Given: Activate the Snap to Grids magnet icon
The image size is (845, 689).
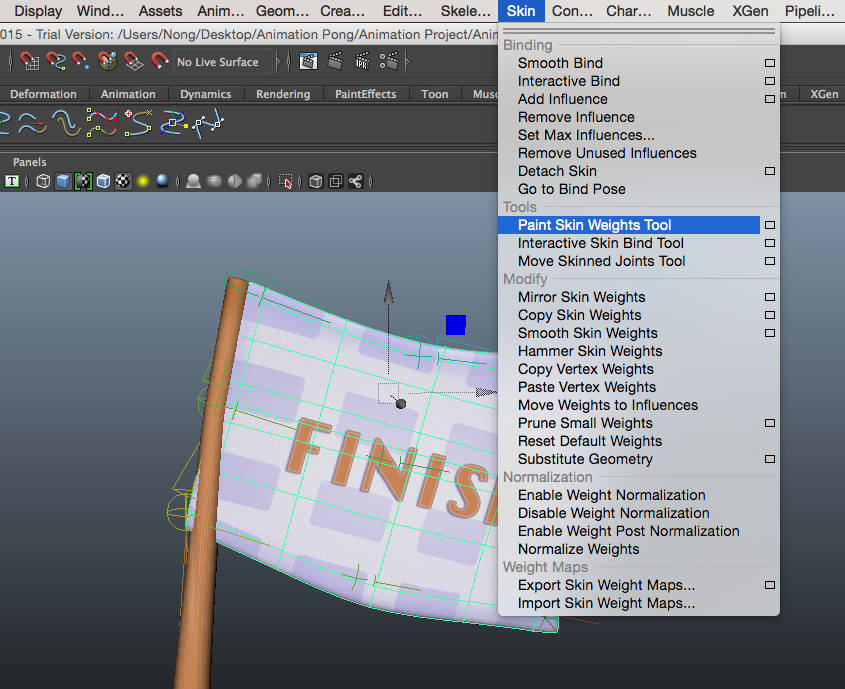Looking at the screenshot, I should coord(30,61).
